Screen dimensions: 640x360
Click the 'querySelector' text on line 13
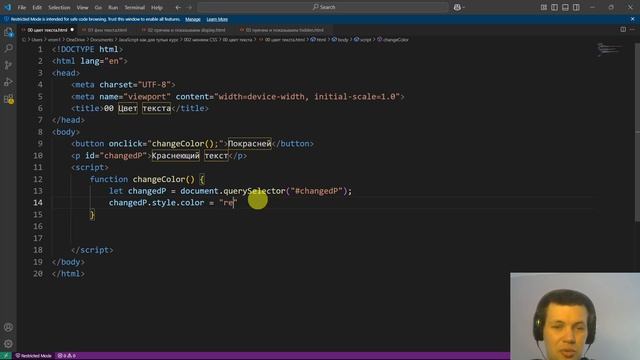254,191
